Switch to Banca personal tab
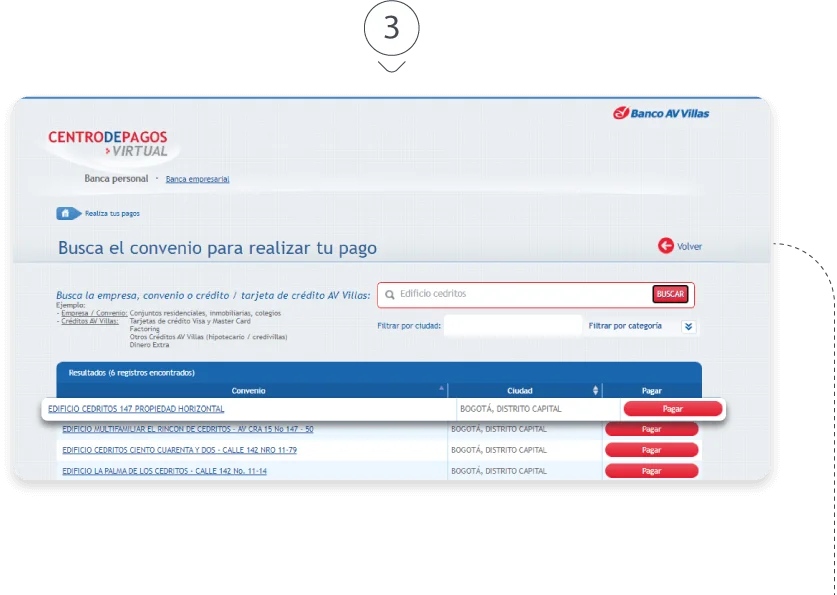Image resolution: width=837 pixels, height=595 pixels. (116, 179)
